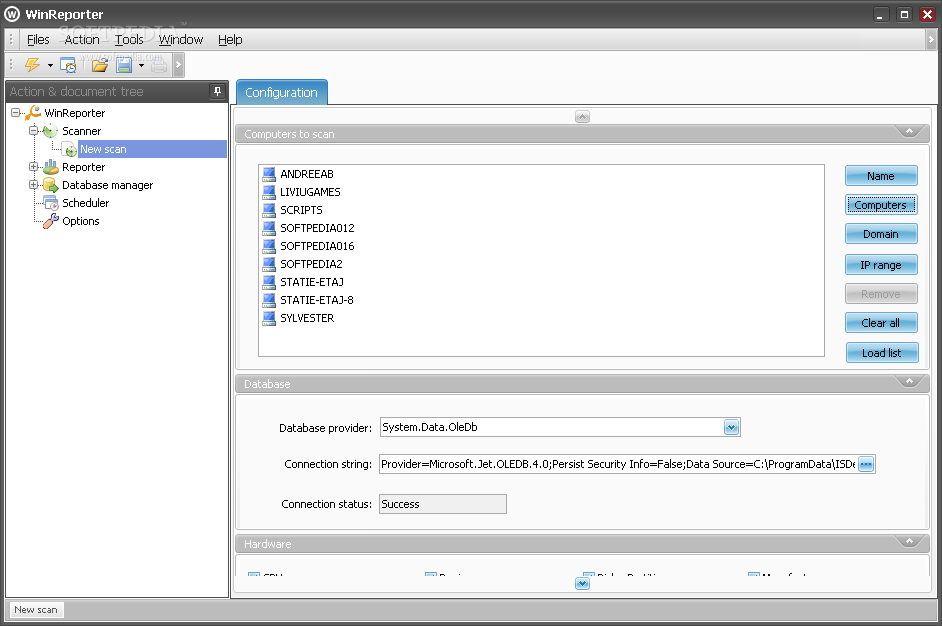Click scroll-down arrow at the bottom of the configuration panel
This screenshot has width=942, height=626.
(582, 583)
